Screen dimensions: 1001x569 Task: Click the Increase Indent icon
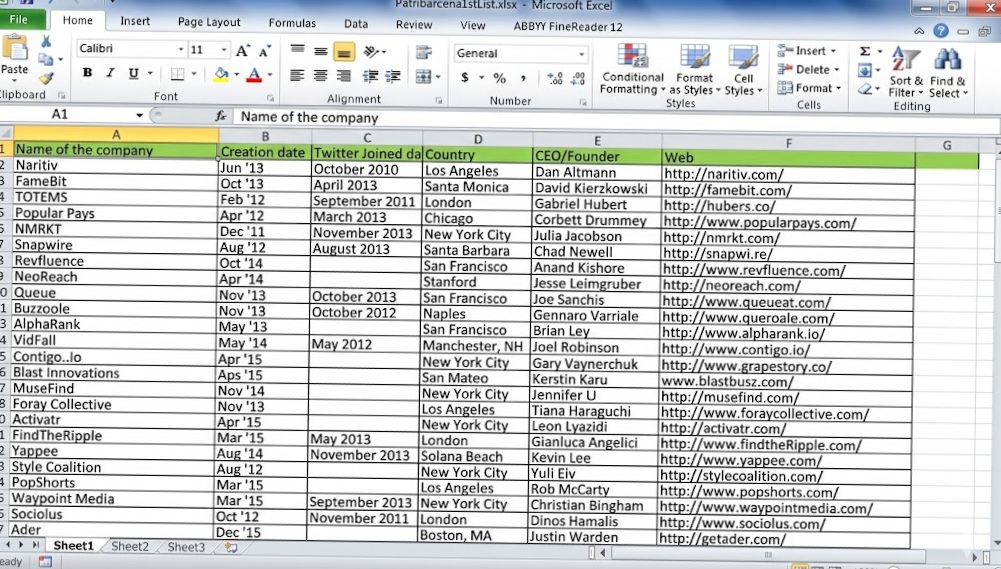393,77
